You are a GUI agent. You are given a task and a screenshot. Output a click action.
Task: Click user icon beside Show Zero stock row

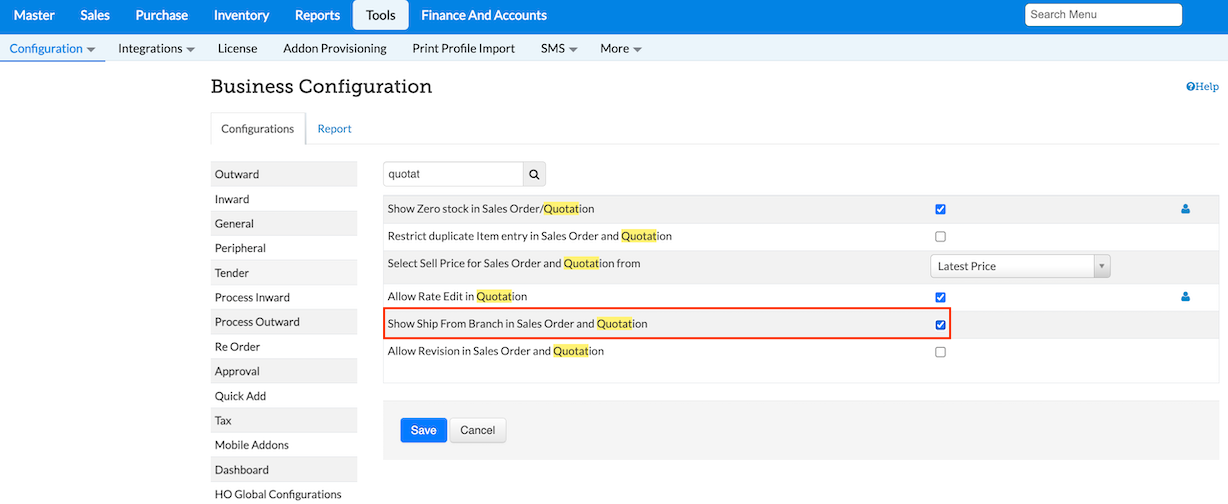tap(1185, 210)
